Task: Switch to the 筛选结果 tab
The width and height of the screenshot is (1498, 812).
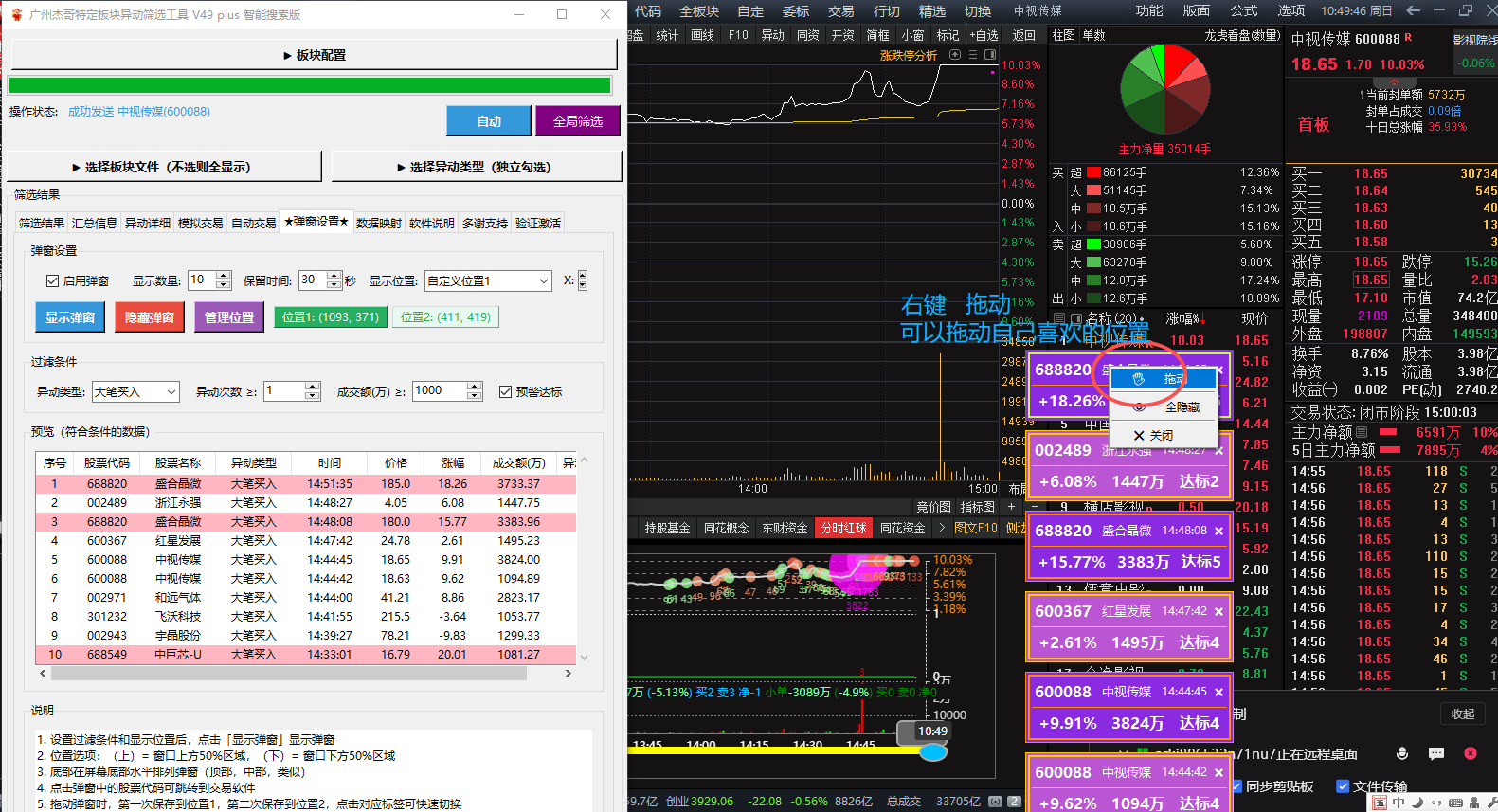Action: [42, 224]
